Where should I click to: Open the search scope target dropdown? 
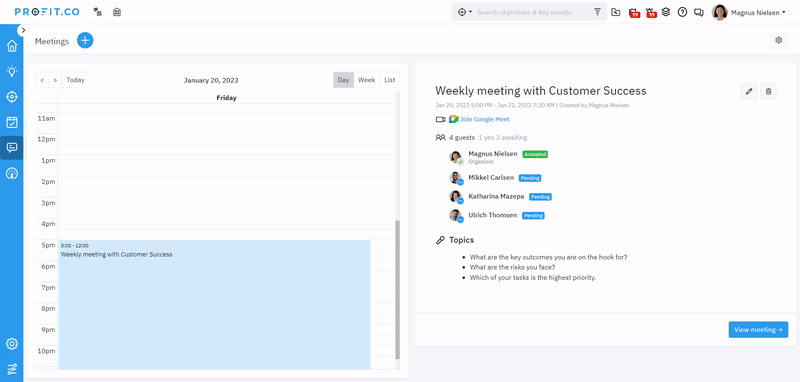[464, 12]
